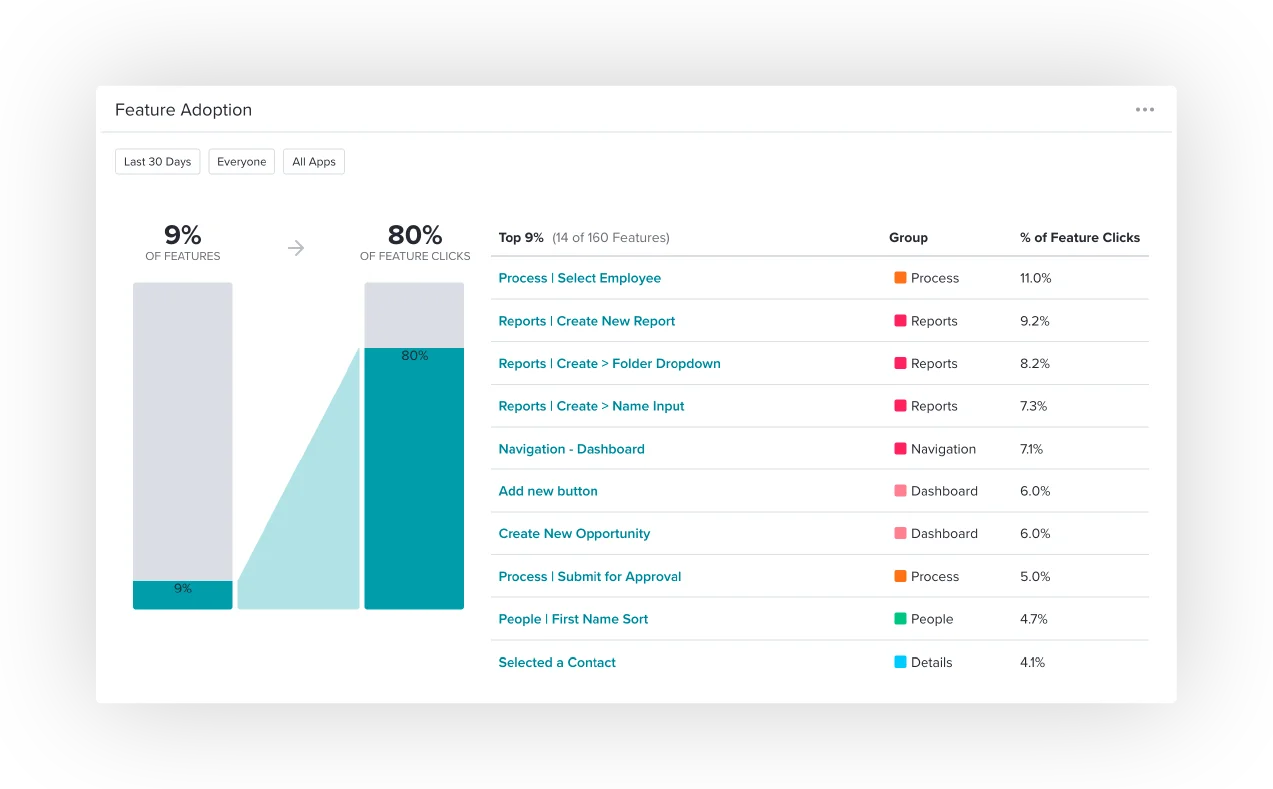
Task: Open Reports | Create > Folder Dropdown link
Action: [609, 364]
